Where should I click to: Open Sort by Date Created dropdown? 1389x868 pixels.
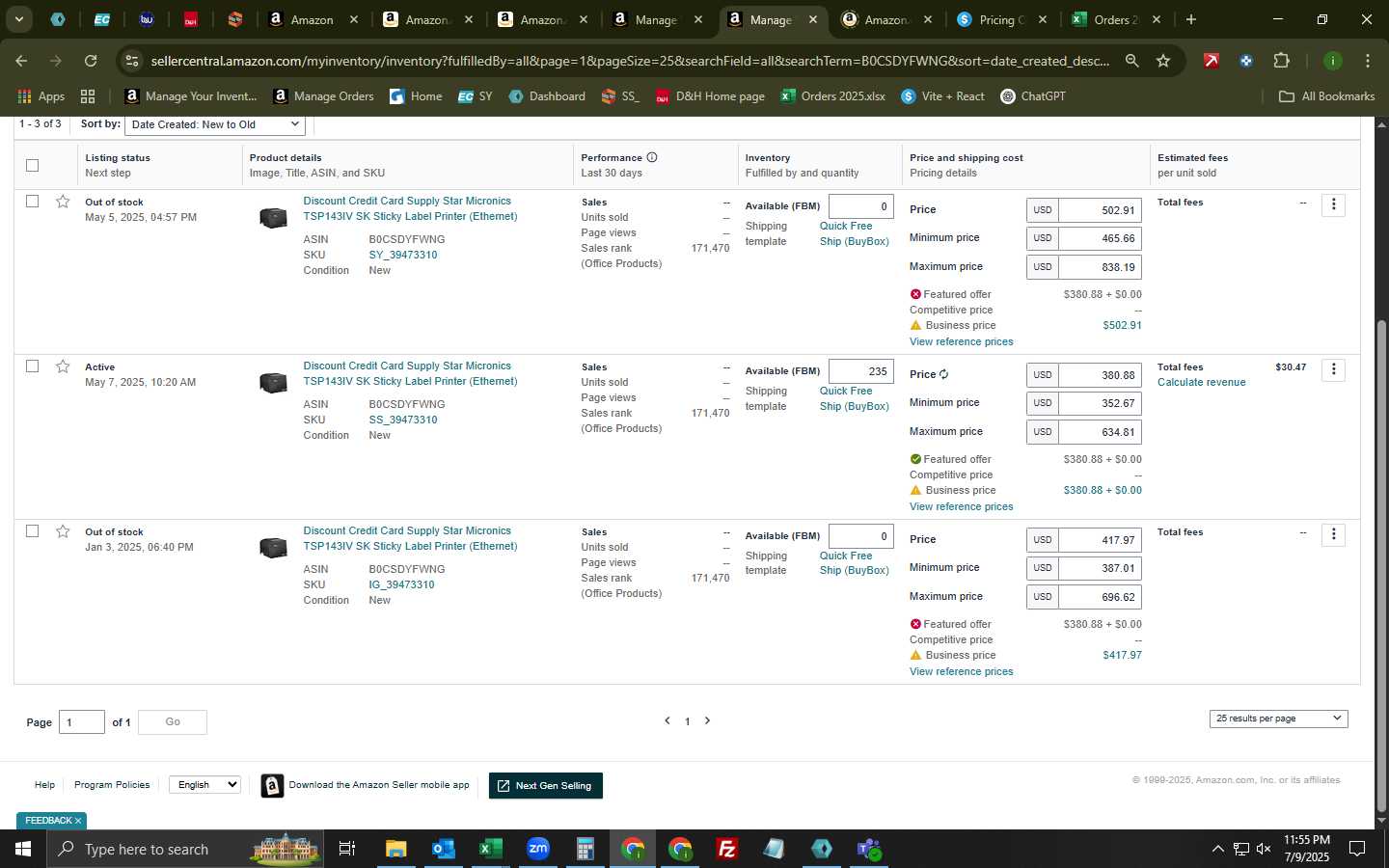tap(215, 124)
